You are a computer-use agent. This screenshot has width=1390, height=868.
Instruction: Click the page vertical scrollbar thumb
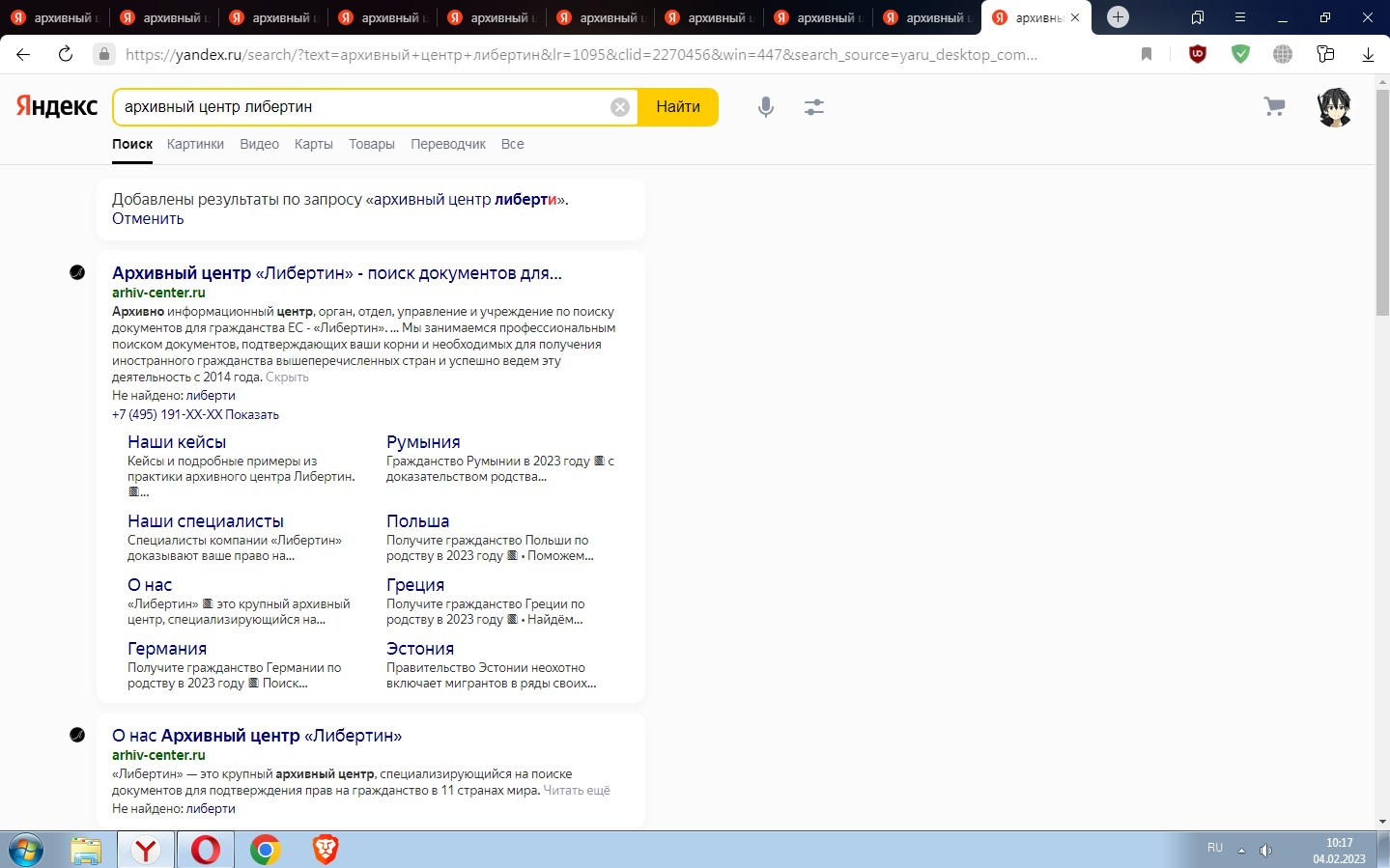[x=1382, y=201]
